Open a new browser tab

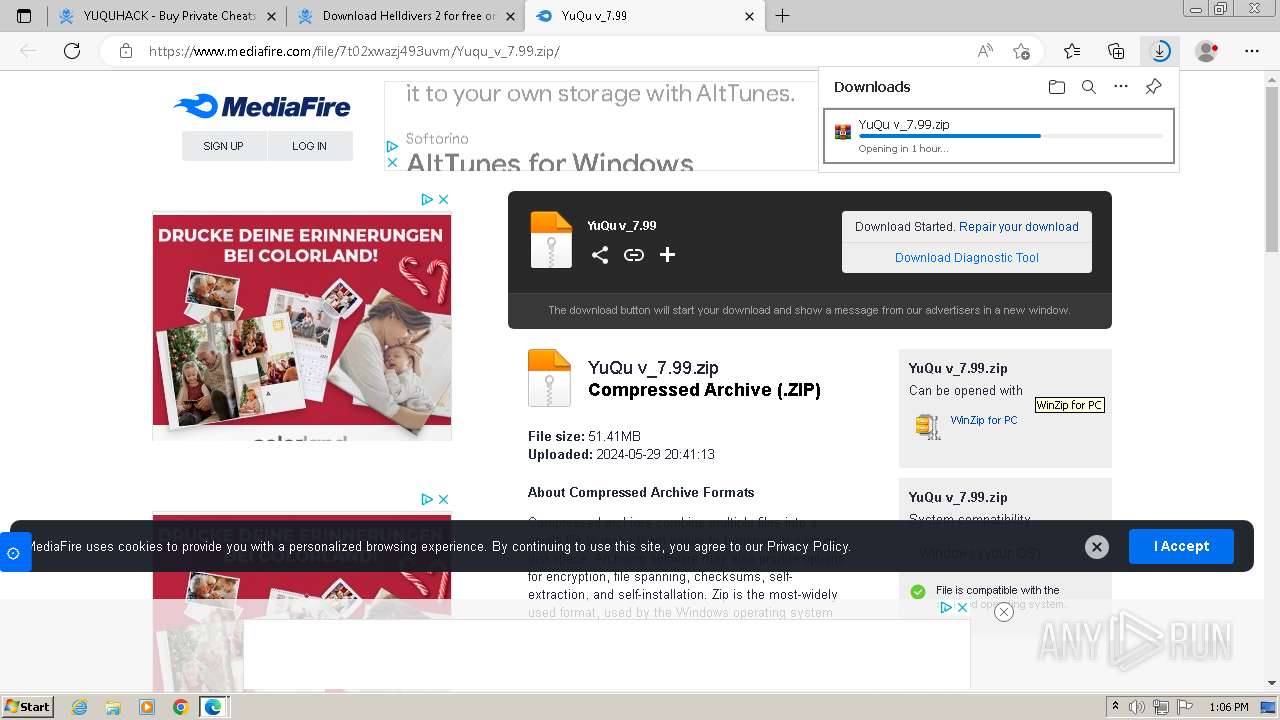click(x=782, y=16)
